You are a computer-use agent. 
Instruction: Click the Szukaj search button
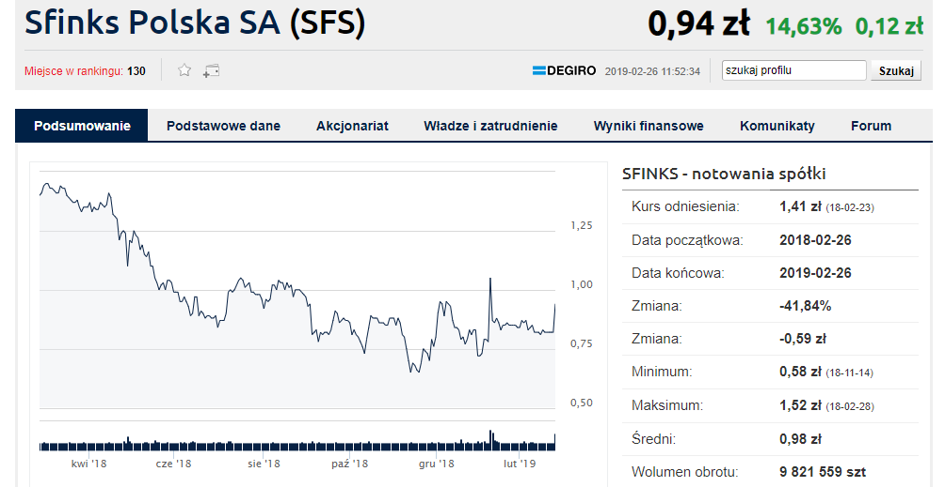point(896,71)
